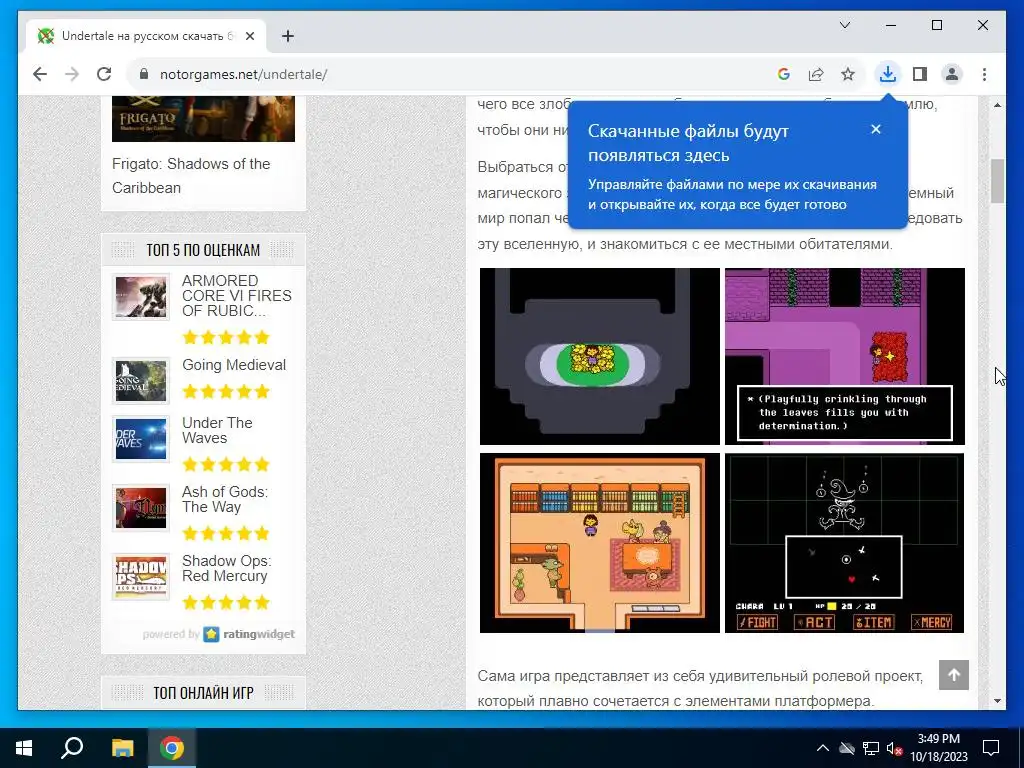Open the taskbar clock and date
This screenshot has width=1024, height=768.
click(938, 748)
